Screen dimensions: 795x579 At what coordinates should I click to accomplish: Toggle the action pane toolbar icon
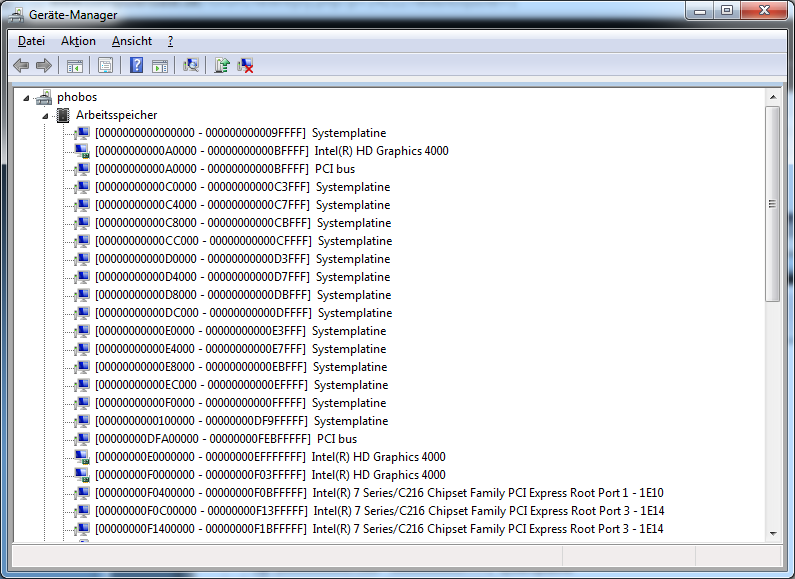click(160, 65)
